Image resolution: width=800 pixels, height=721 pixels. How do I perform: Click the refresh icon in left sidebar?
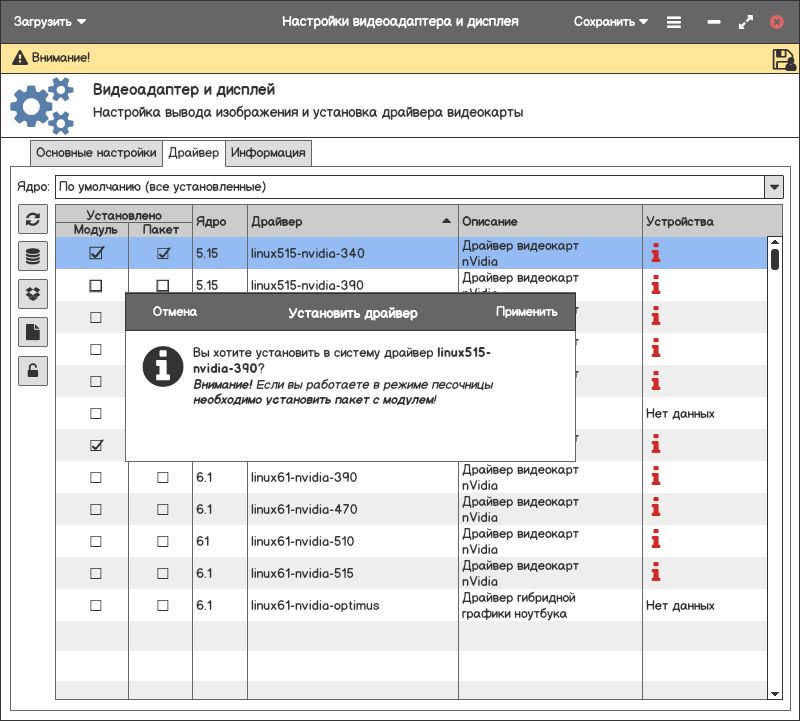tap(33, 220)
